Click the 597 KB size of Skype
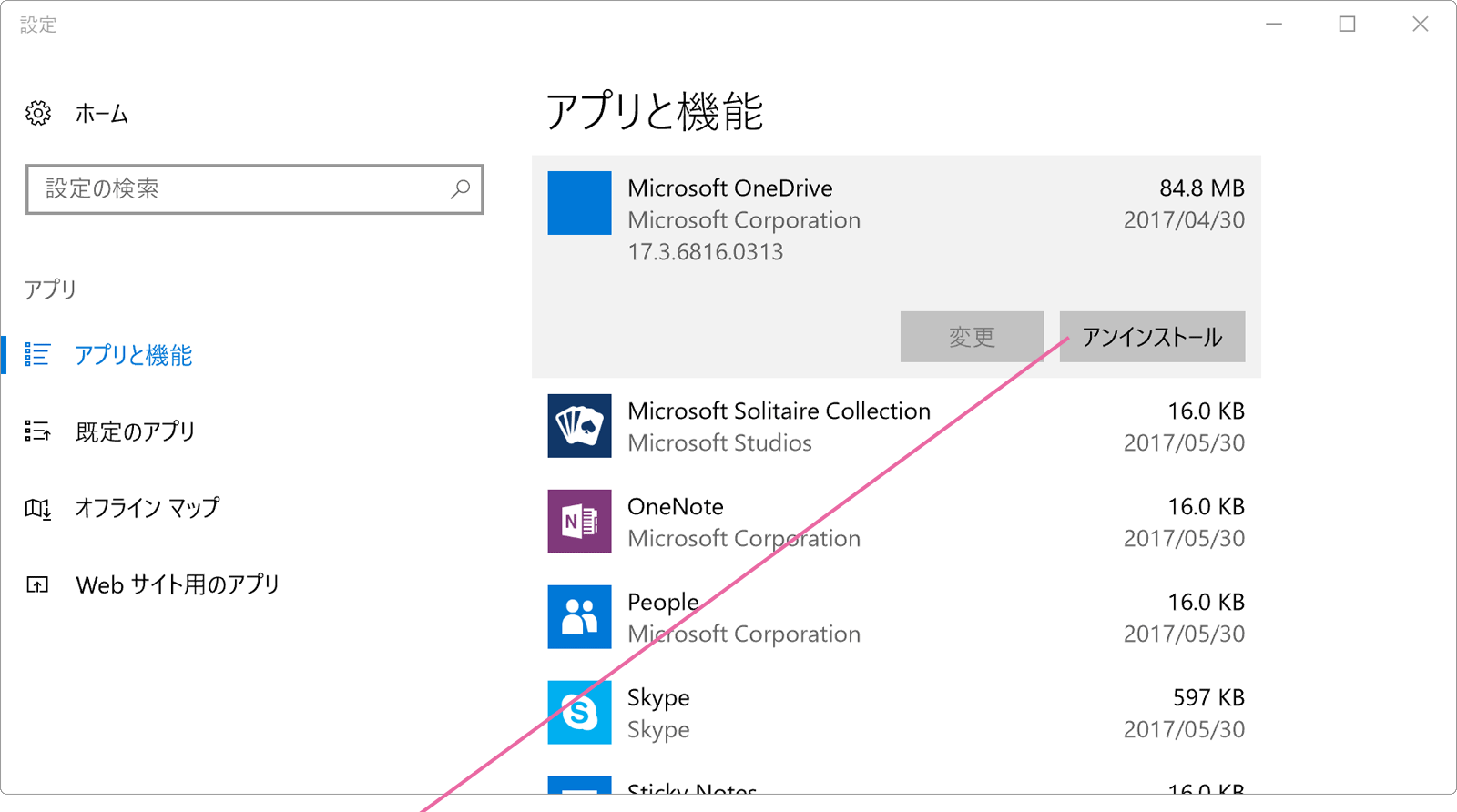This screenshot has height=812, width=1457. pos(1208,698)
